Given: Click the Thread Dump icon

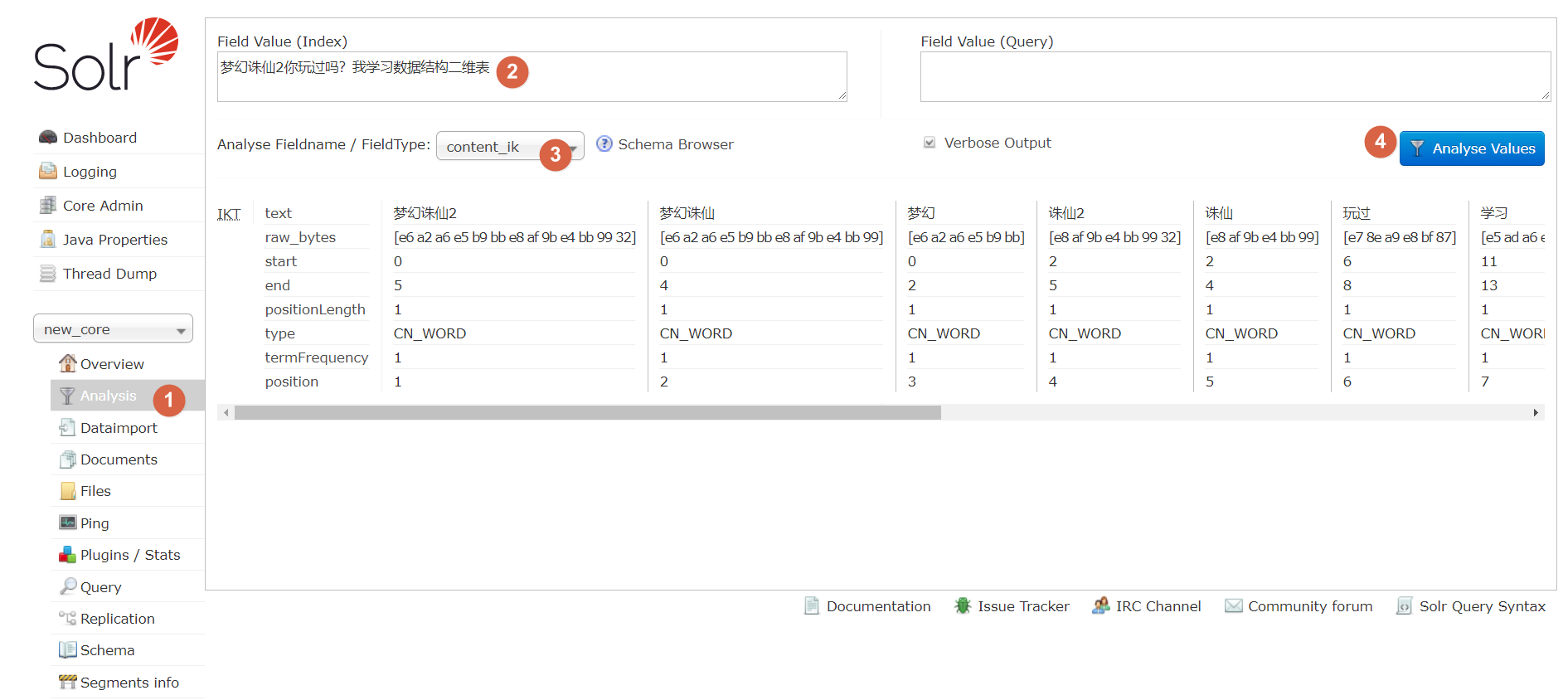Looking at the screenshot, I should [48, 273].
